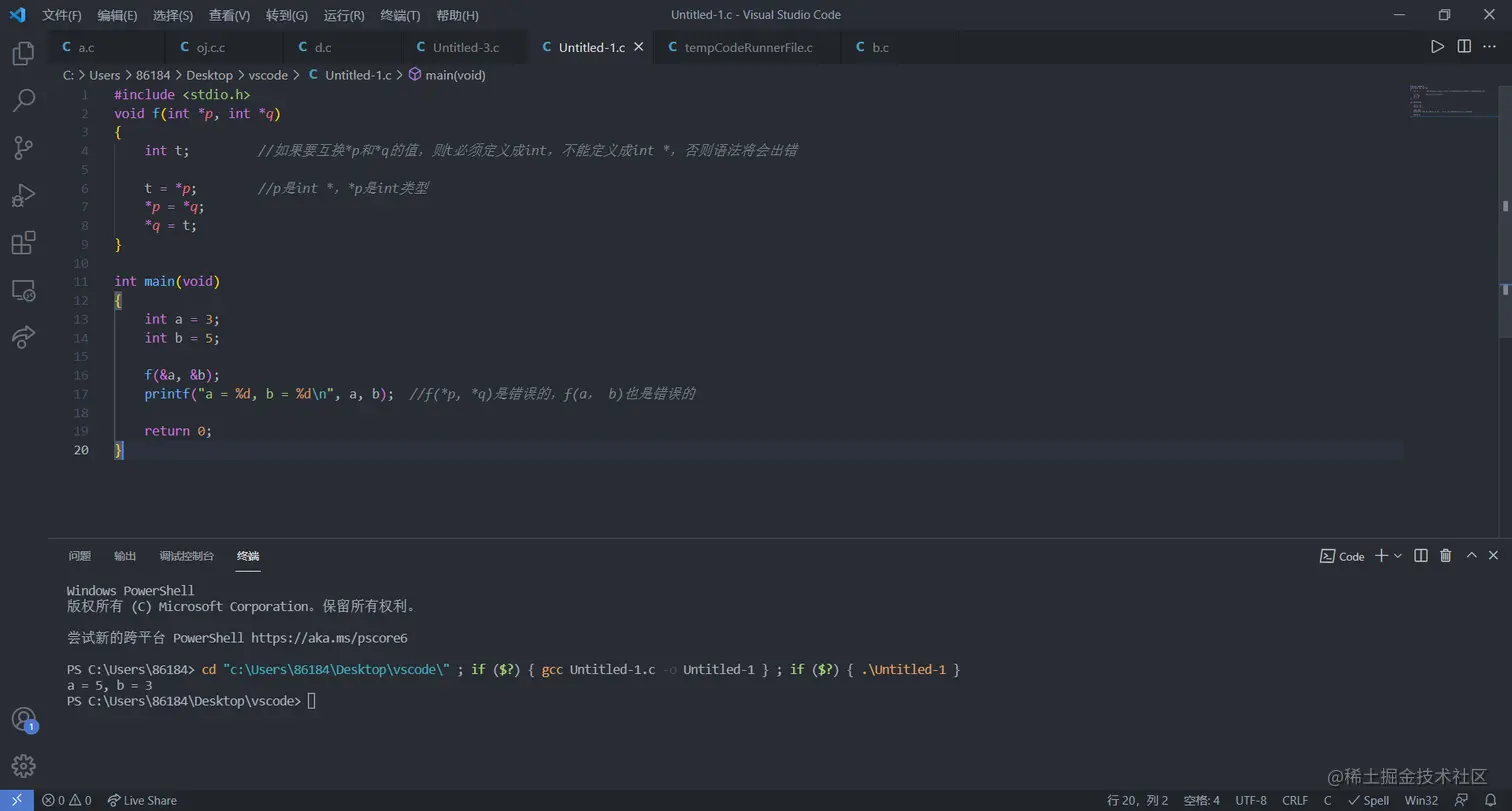
Task: Open the Live Share view in the activity bar
Action: pos(23,337)
